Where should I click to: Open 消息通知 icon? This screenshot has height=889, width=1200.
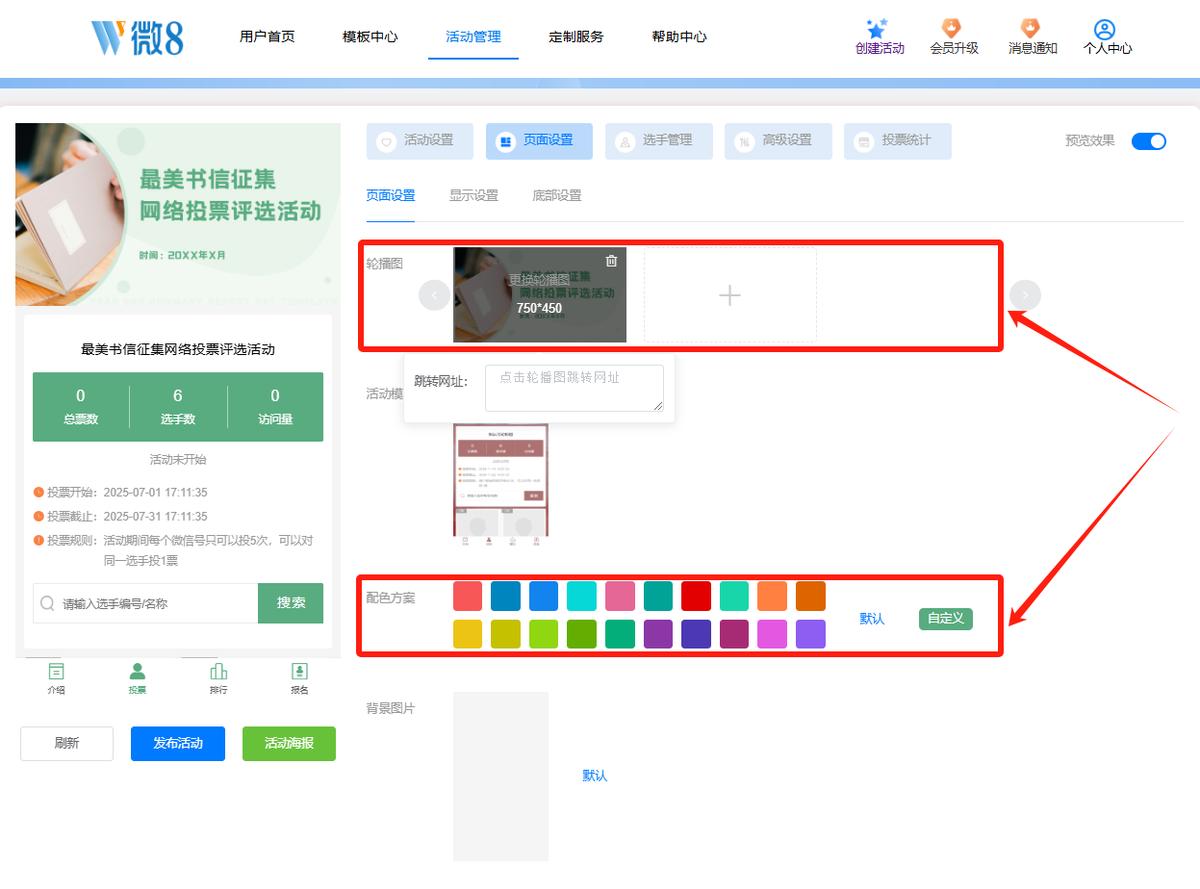(1029, 29)
